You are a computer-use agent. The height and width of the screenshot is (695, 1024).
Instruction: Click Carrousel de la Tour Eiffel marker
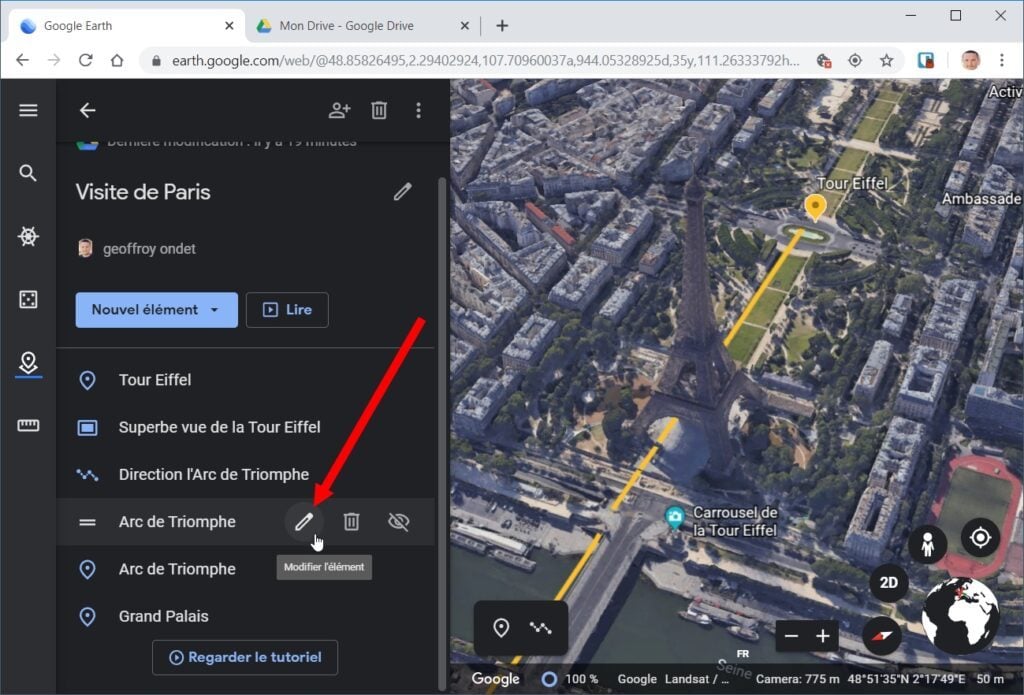coord(675,519)
